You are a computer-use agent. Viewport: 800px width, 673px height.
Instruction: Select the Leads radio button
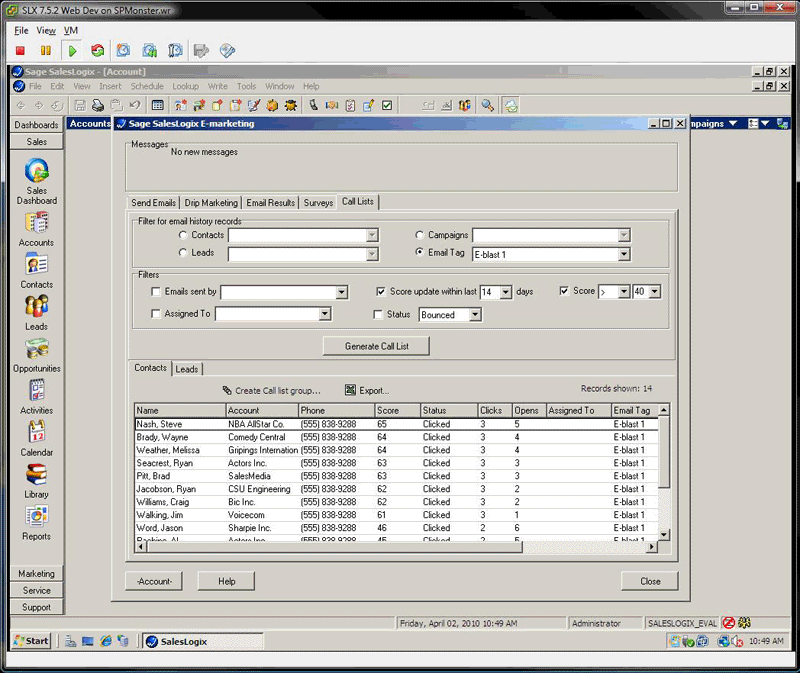[x=183, y=253]
